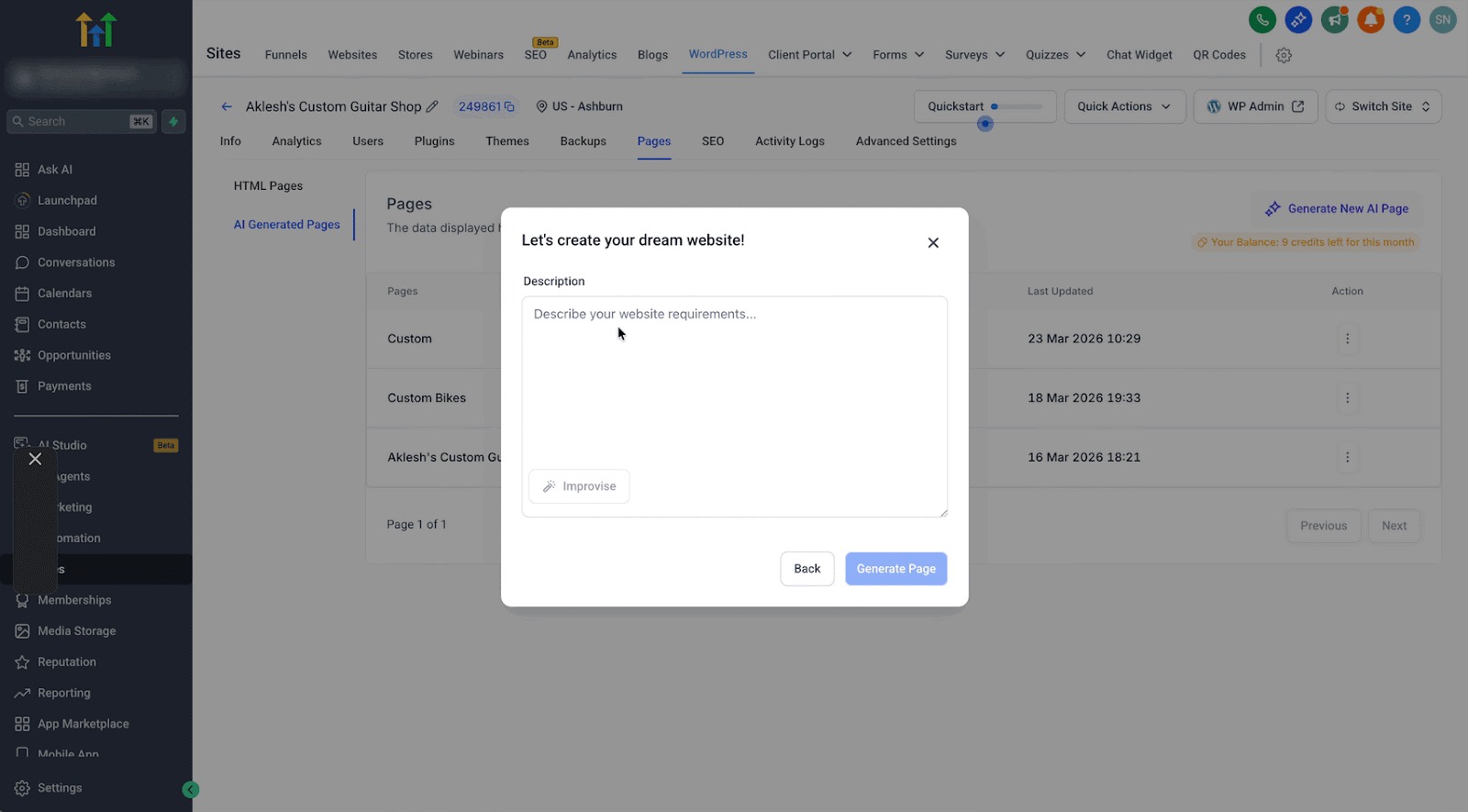Click the Improvise button
Image resolution: width=1468 pixels, height=812 pixels.
579,486
